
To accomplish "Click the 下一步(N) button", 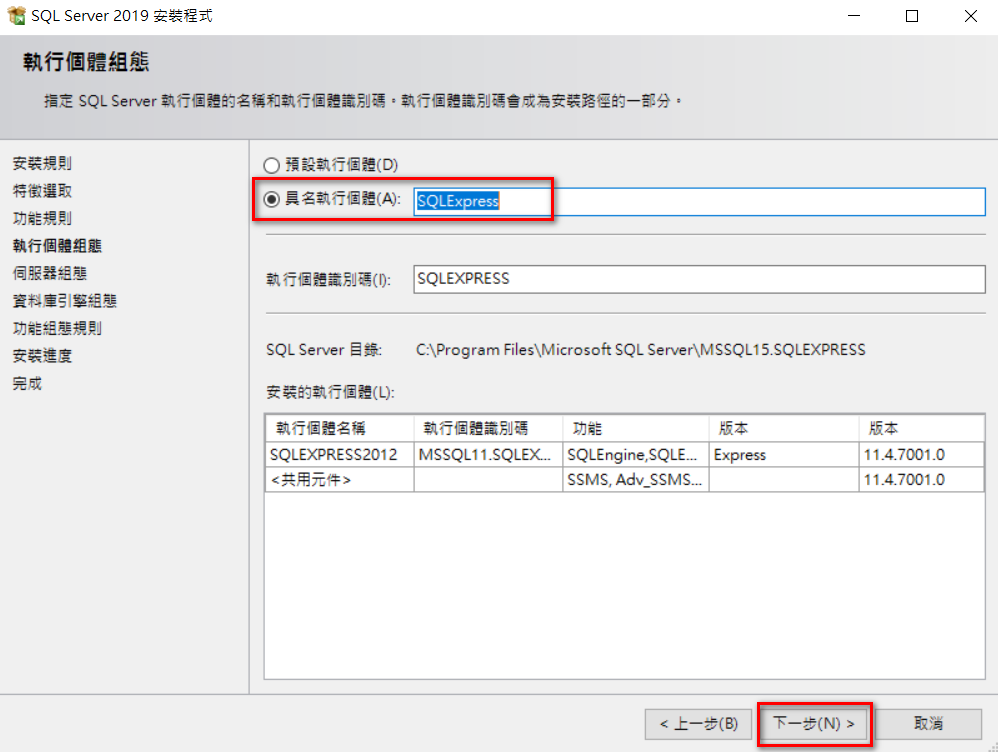I will tap(814, 724).
